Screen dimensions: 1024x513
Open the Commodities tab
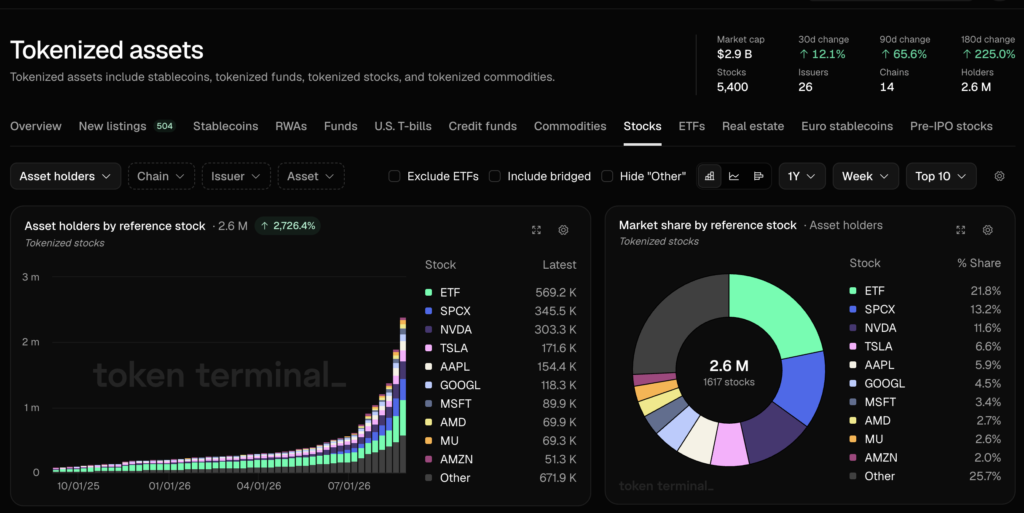point(570,126)
